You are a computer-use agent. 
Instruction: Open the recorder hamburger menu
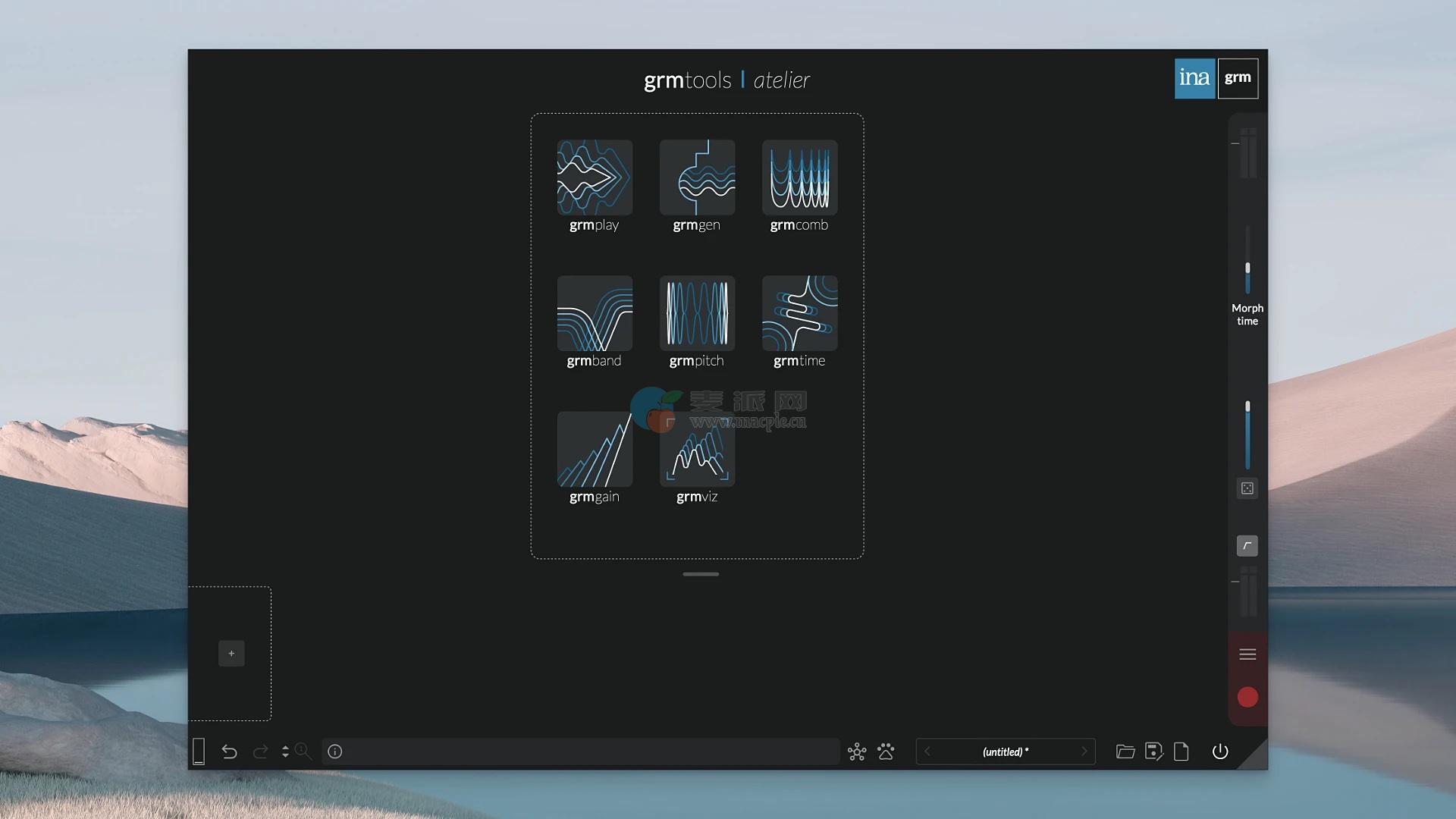pos(1247,654)
